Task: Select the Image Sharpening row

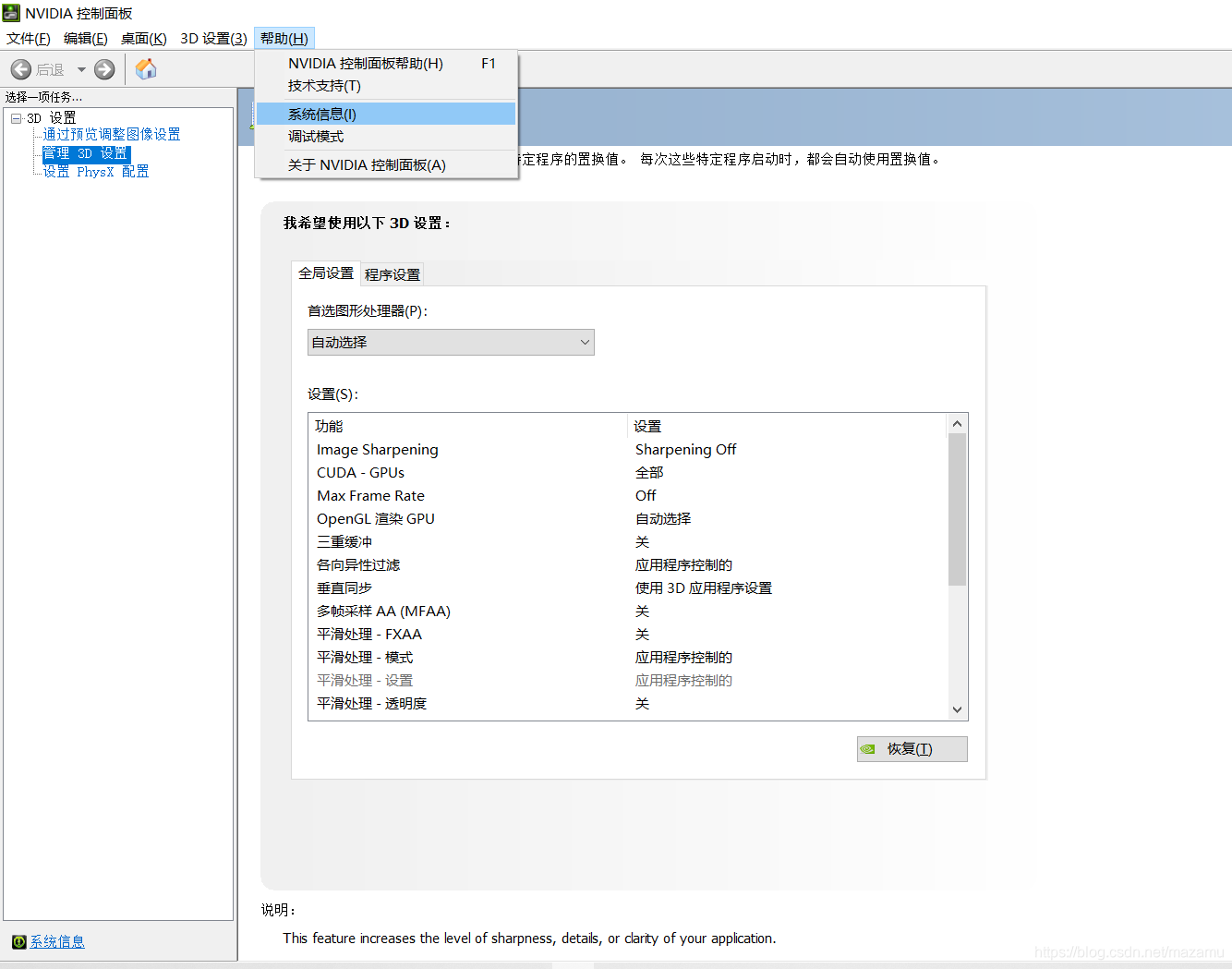Action: [x=628, y=450]
